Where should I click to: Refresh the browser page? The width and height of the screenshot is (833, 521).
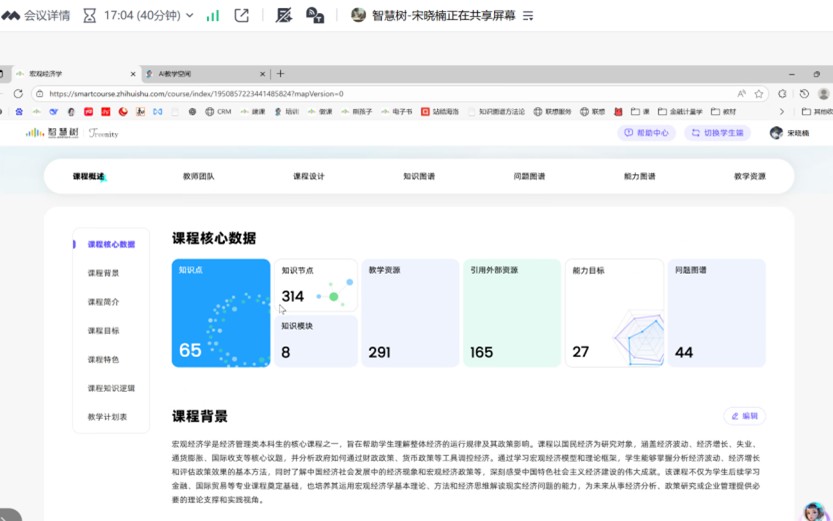(x=18, y=94)
